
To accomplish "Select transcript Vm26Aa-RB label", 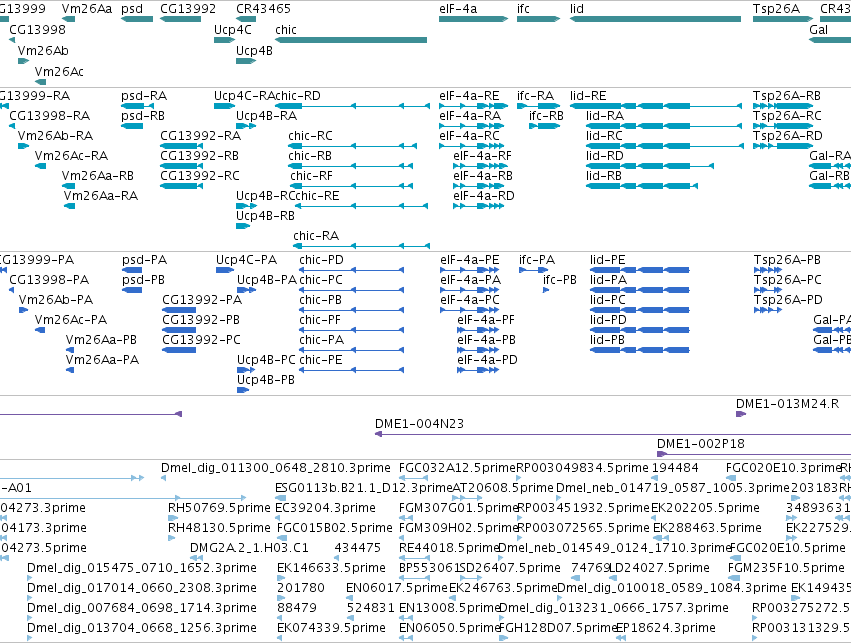I will [x=98, y=176].
